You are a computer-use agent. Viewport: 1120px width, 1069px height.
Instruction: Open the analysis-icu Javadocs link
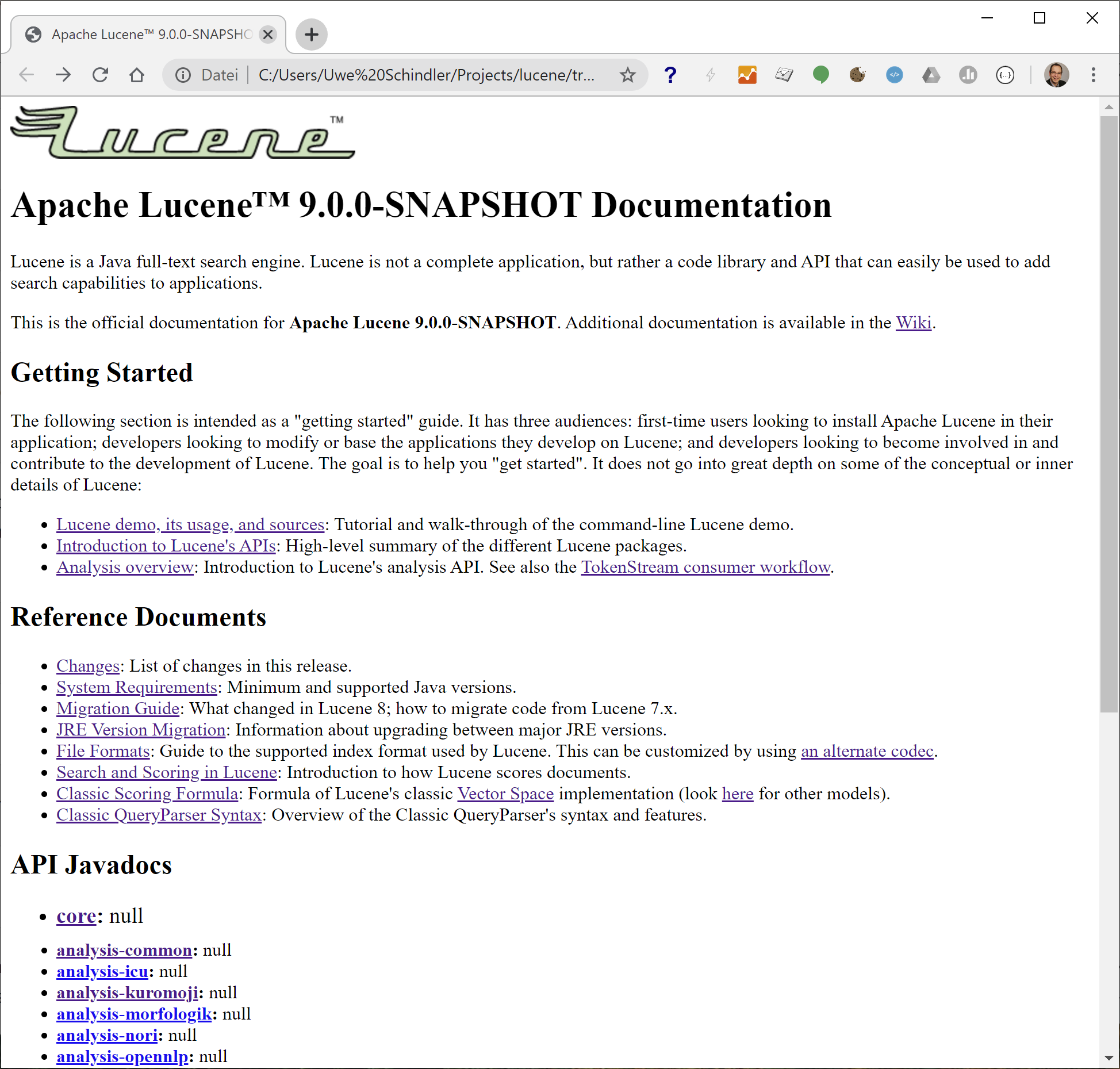point(102,971)
